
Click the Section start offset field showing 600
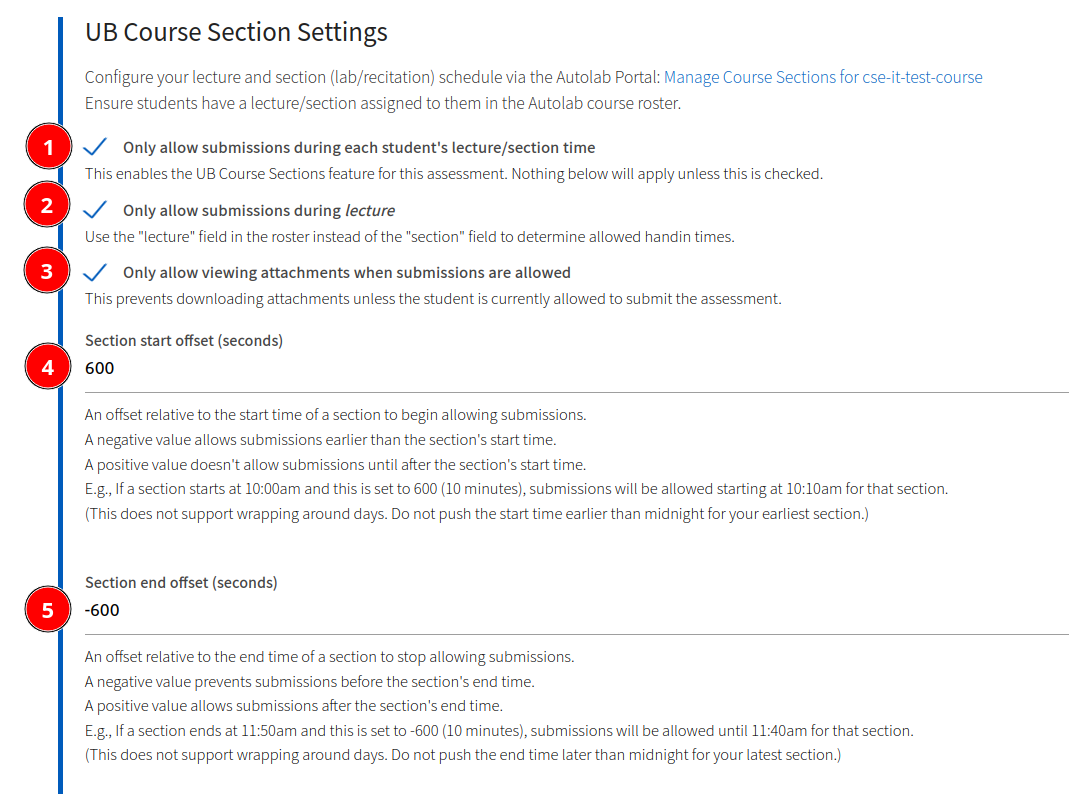(577, 369)
